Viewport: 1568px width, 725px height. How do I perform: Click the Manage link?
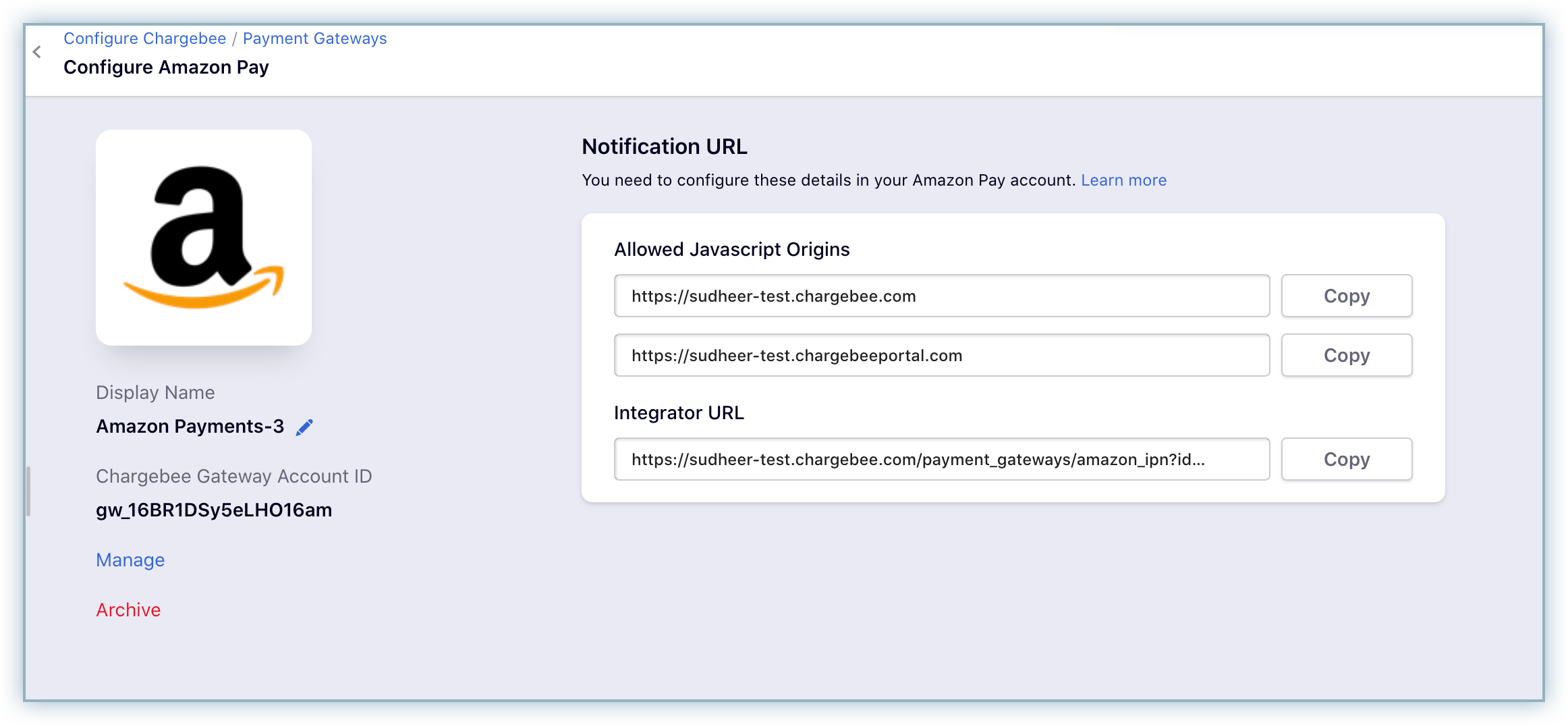click(x=130, y=560)
